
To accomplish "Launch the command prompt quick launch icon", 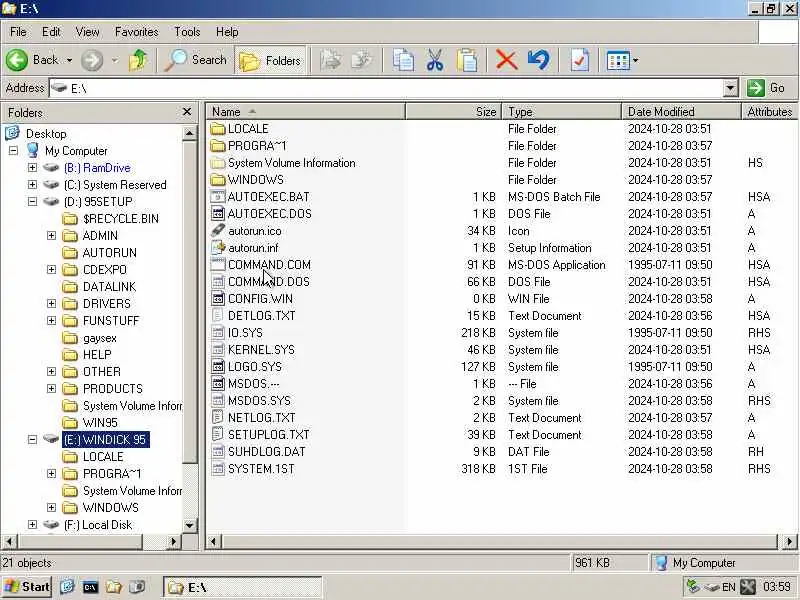I will [90, 587].
